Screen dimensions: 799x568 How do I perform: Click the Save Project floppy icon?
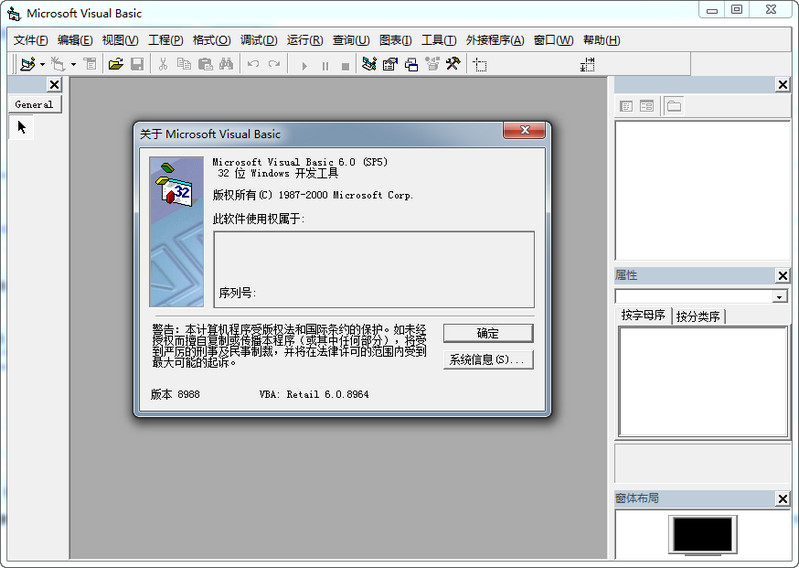point(137,64)
